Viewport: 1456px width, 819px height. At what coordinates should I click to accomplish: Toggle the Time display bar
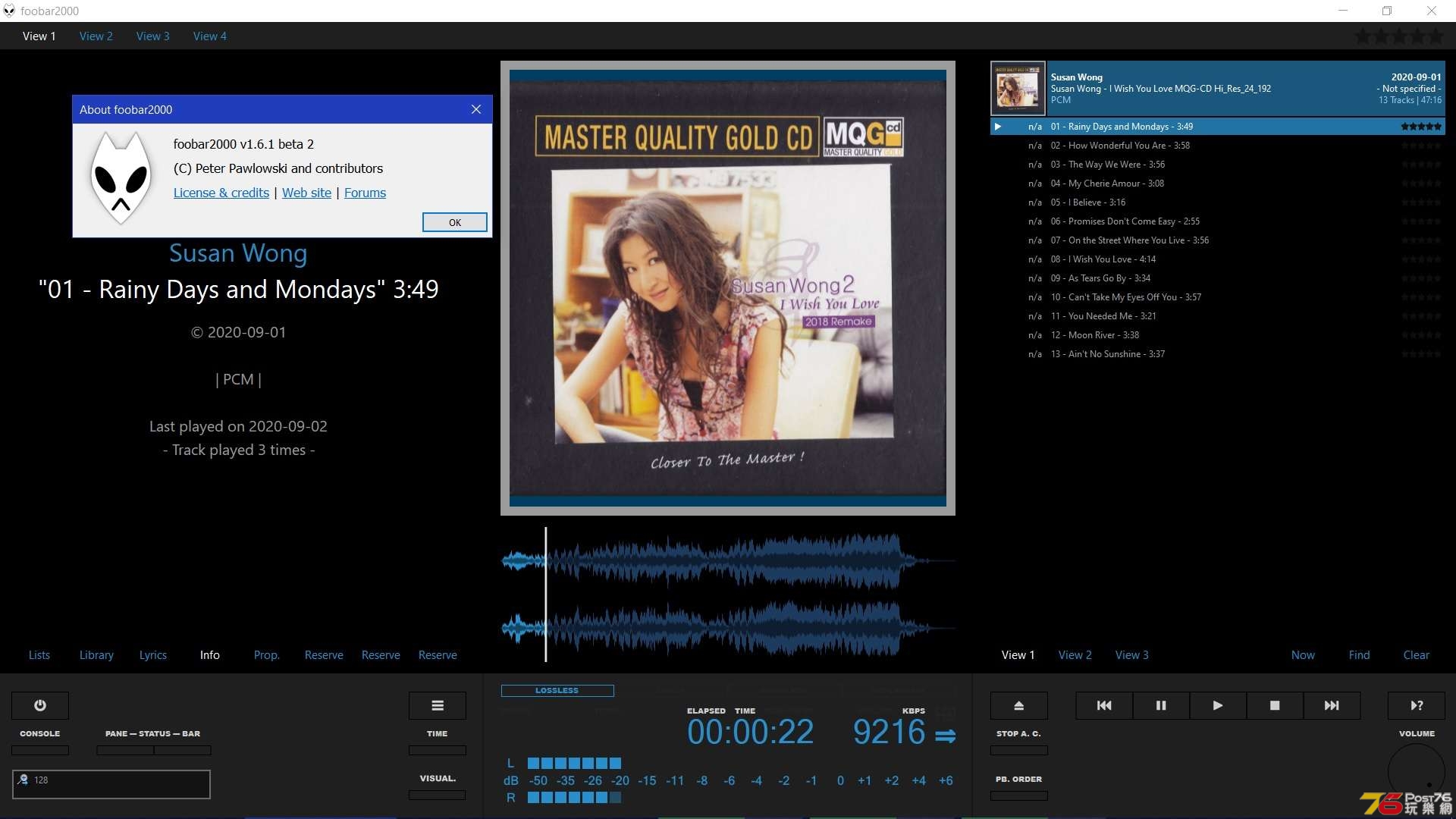pyautogui.click(x=438, y=750)
